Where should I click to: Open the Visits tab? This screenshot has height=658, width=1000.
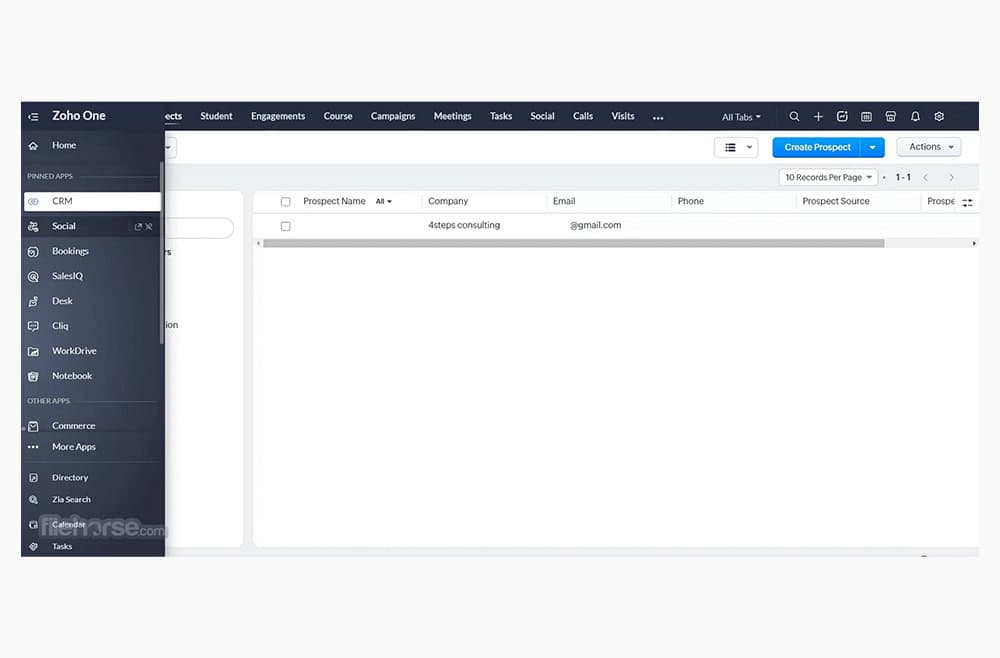point(623,116)
